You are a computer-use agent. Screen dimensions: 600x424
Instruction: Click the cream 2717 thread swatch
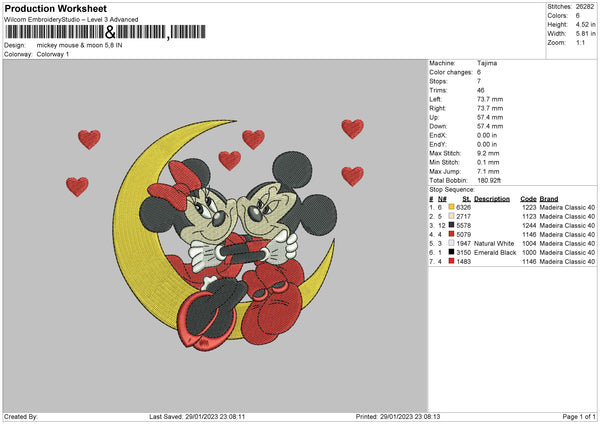[452, 216]
